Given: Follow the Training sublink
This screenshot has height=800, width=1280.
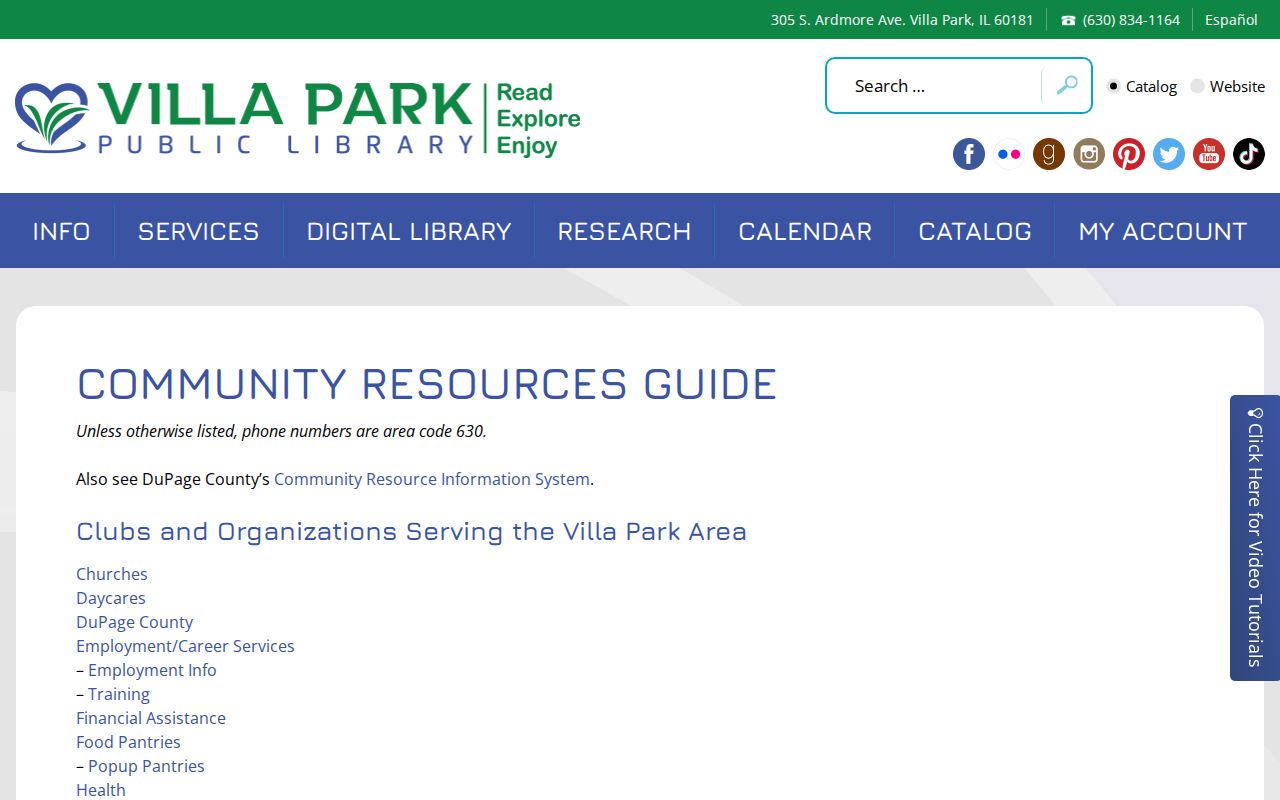Looking at the screenshot, I should (119, 694).
